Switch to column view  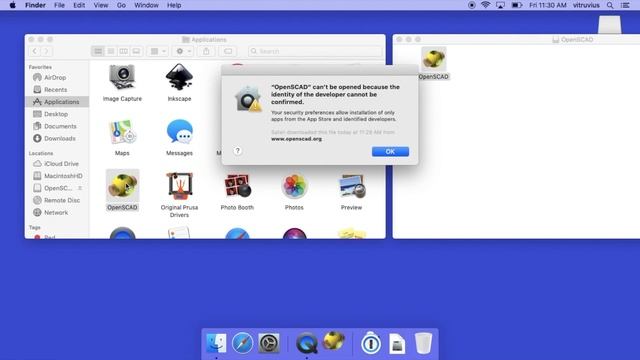[123, 51]
